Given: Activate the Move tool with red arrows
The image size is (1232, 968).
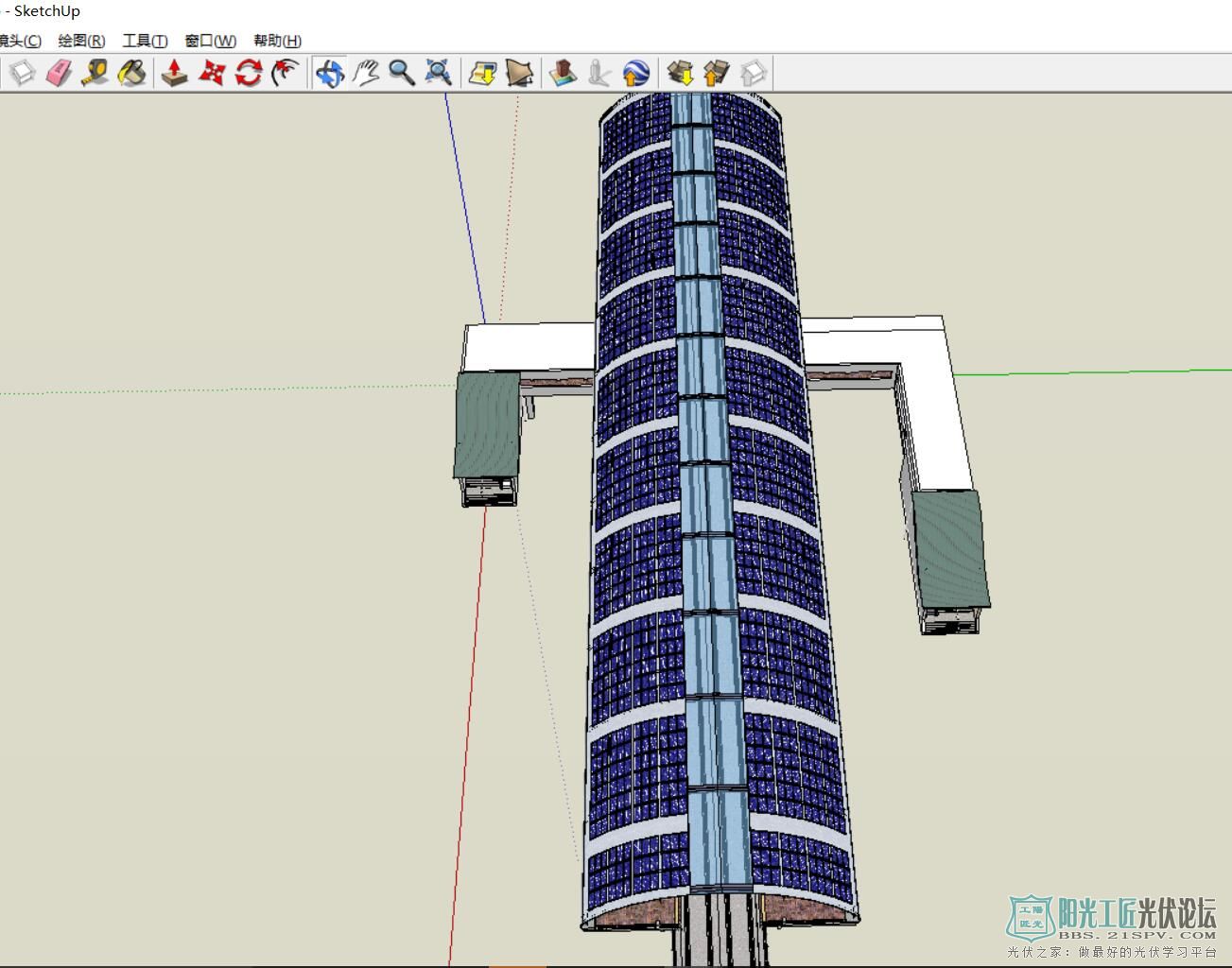Looking at the screenshot, I should click(x=211, y=73).
